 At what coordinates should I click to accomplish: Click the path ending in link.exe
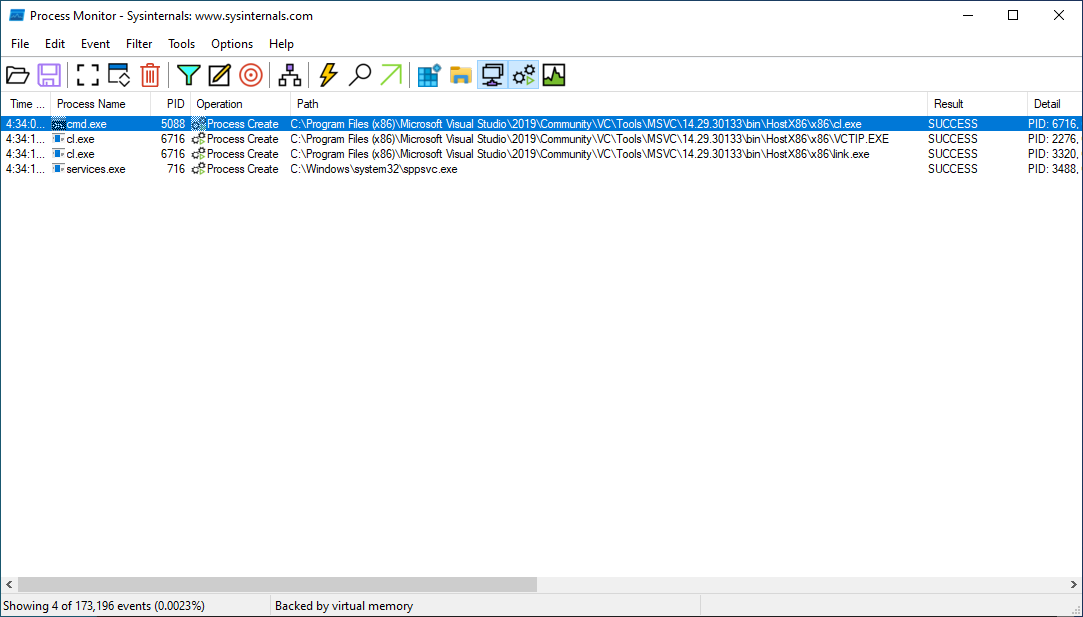tap(579, 154)
